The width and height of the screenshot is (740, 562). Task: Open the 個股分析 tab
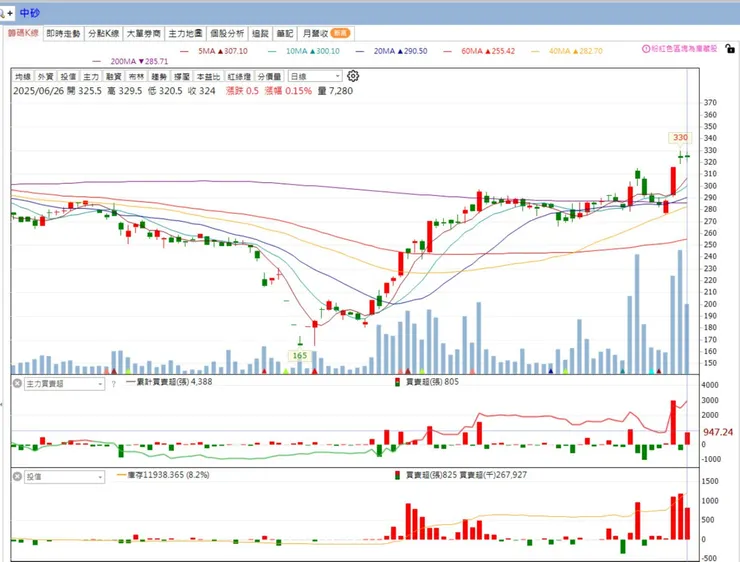(x=227, y=34)
